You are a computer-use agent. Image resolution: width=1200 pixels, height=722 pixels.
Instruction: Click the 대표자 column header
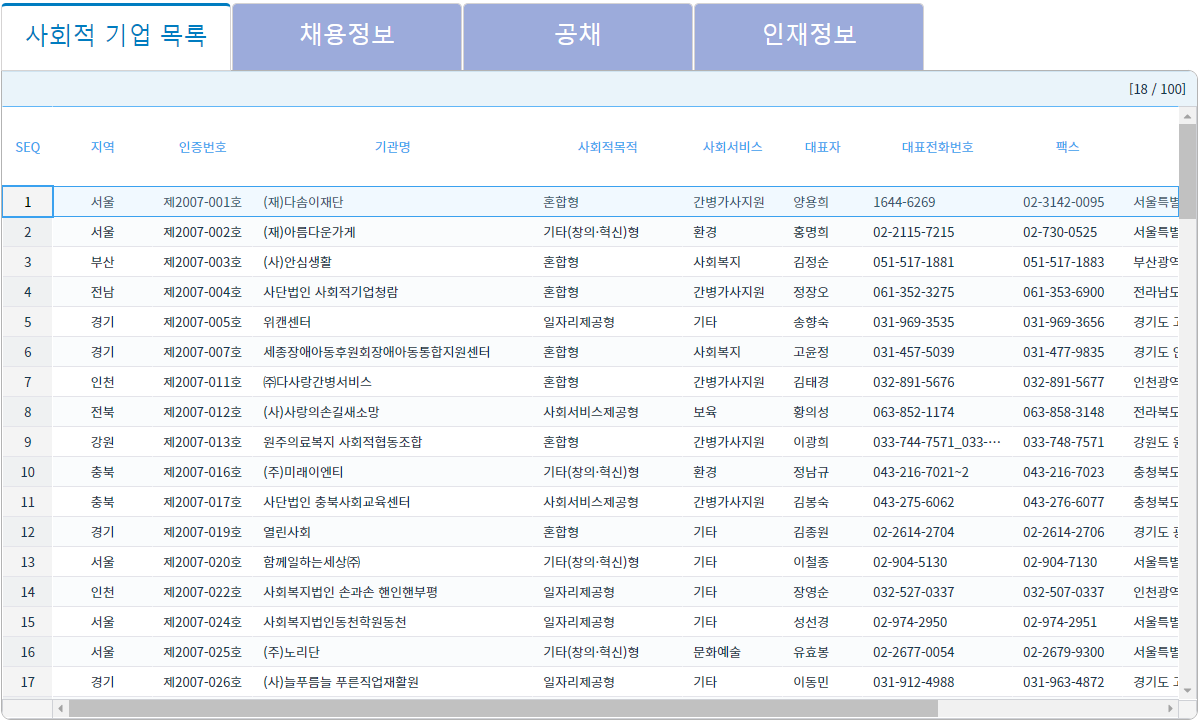coord(823,147)
